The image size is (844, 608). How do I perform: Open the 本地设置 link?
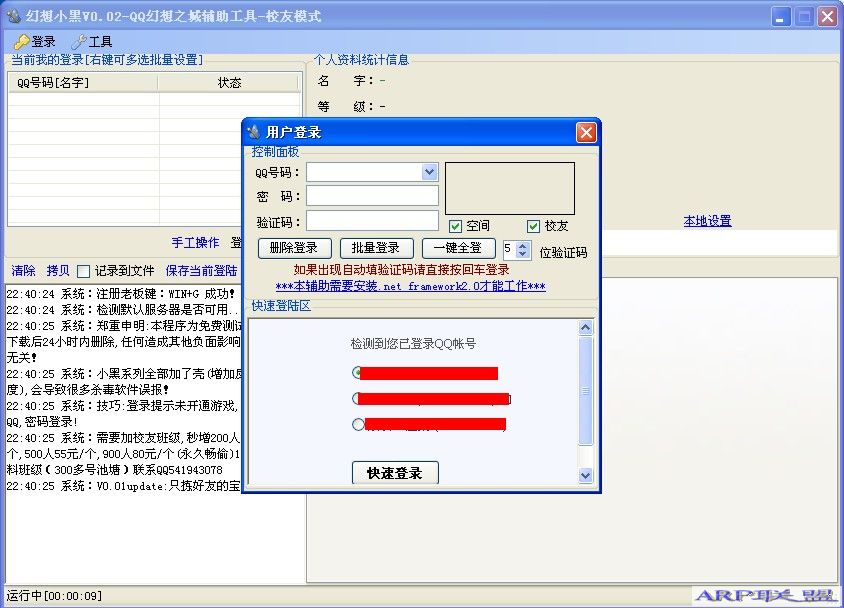click(707, 221)
